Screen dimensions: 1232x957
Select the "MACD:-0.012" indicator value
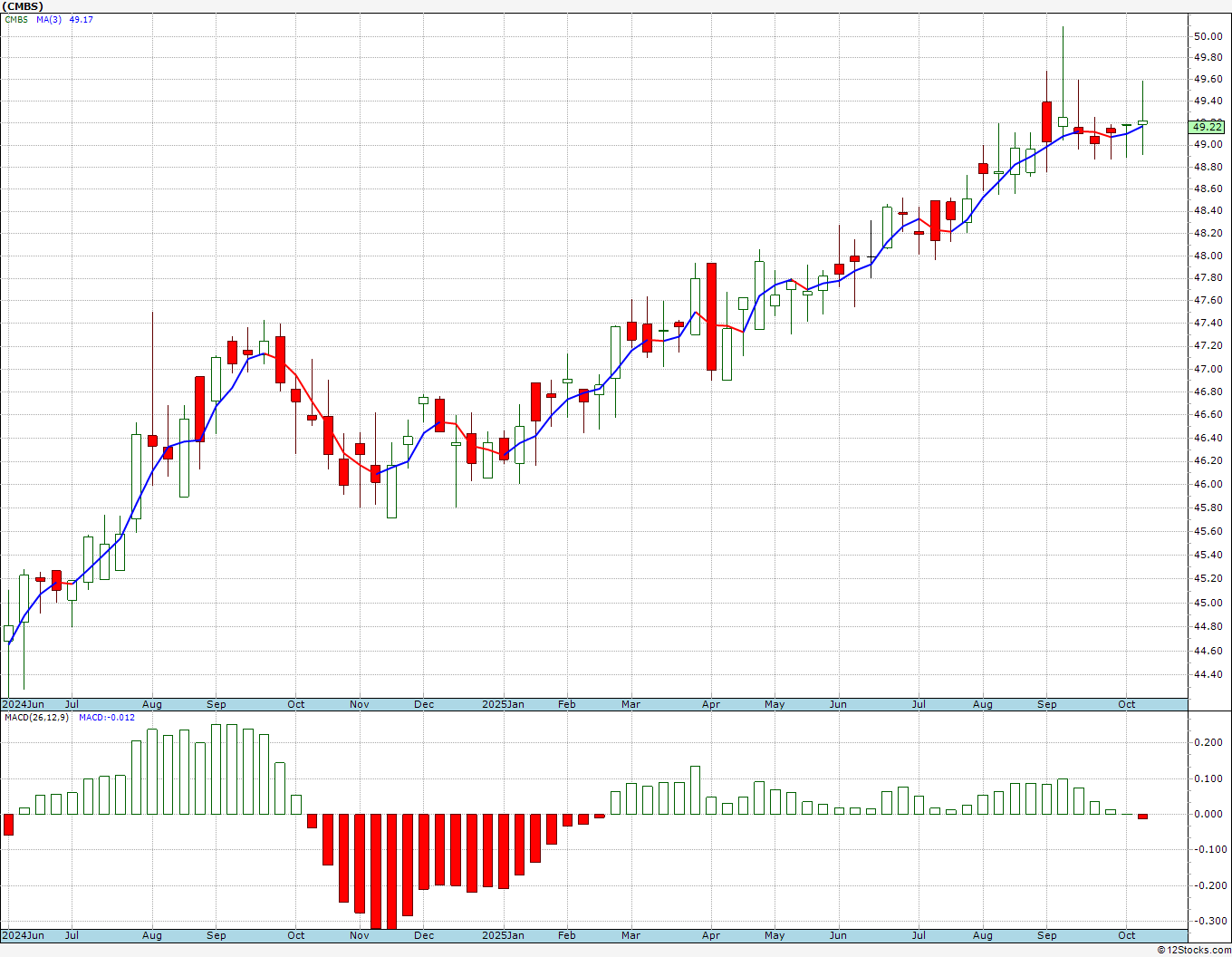107,718
